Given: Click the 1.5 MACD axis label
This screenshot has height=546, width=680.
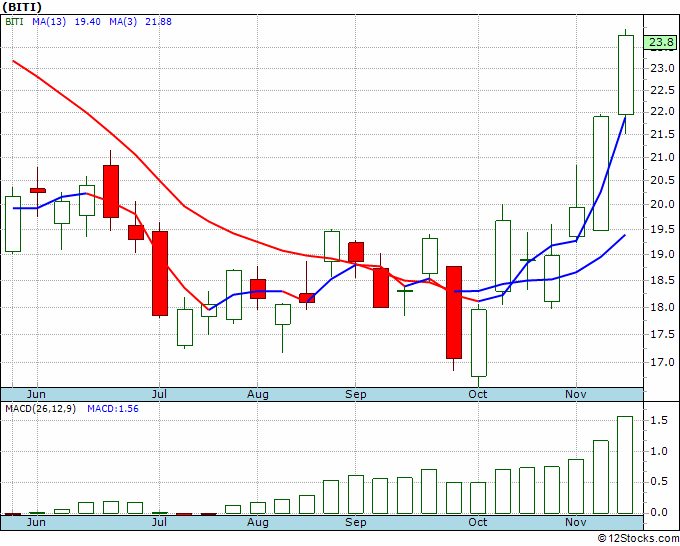Looking at the screenshot, I should click(658, 420).
